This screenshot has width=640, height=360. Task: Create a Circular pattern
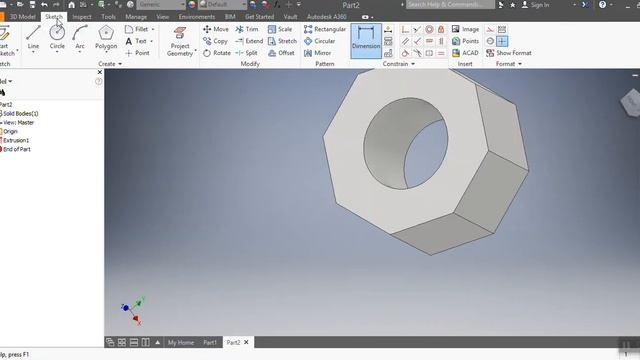pyautogui.click(x=320, y=41)
